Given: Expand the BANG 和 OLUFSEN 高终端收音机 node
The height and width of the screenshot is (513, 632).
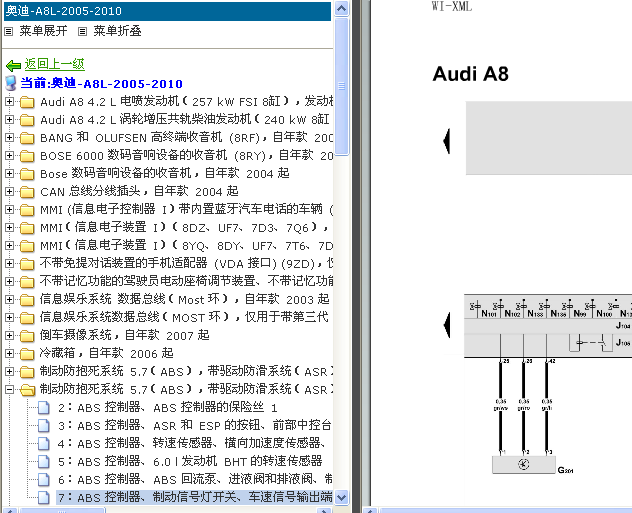Looking at the screenshot, I should 9,137.
